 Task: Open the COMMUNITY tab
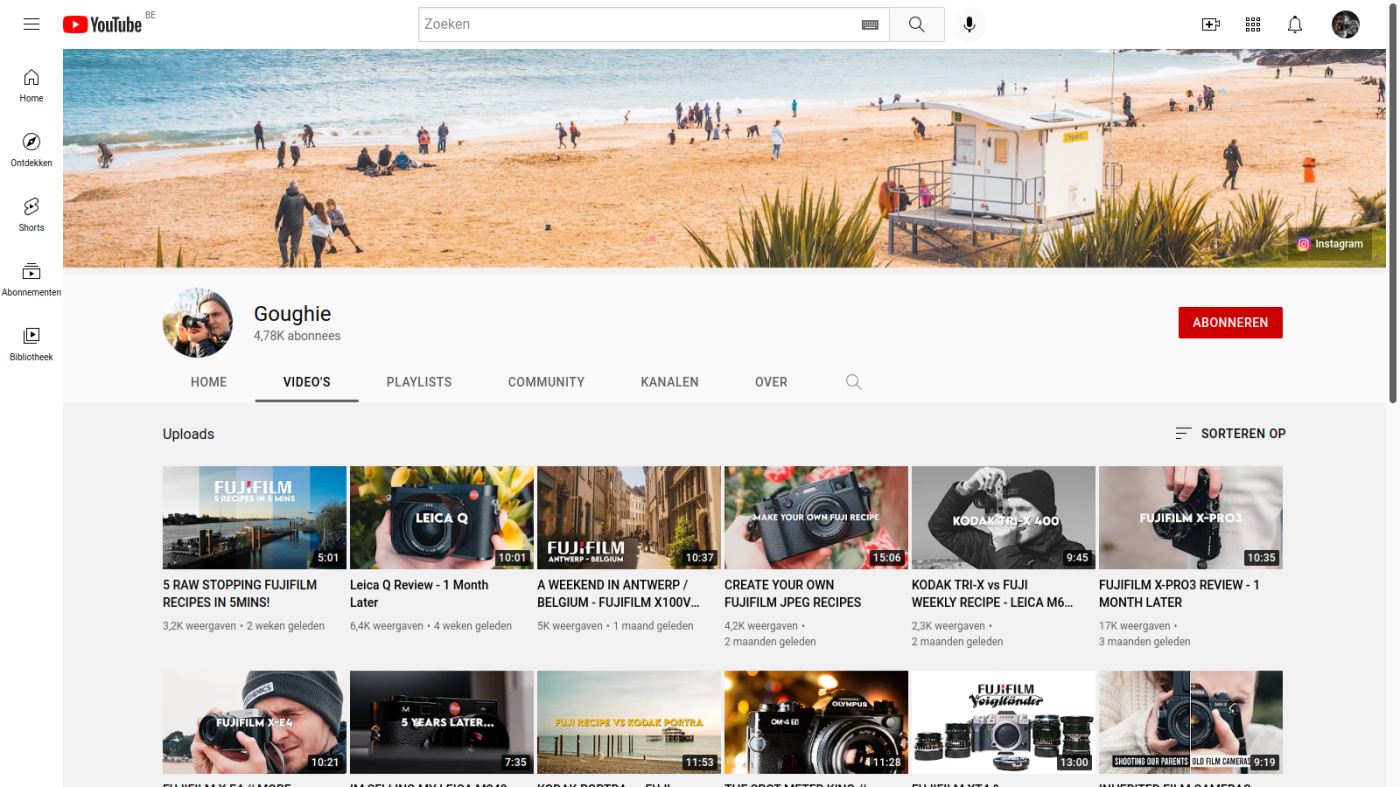(546, 382)
